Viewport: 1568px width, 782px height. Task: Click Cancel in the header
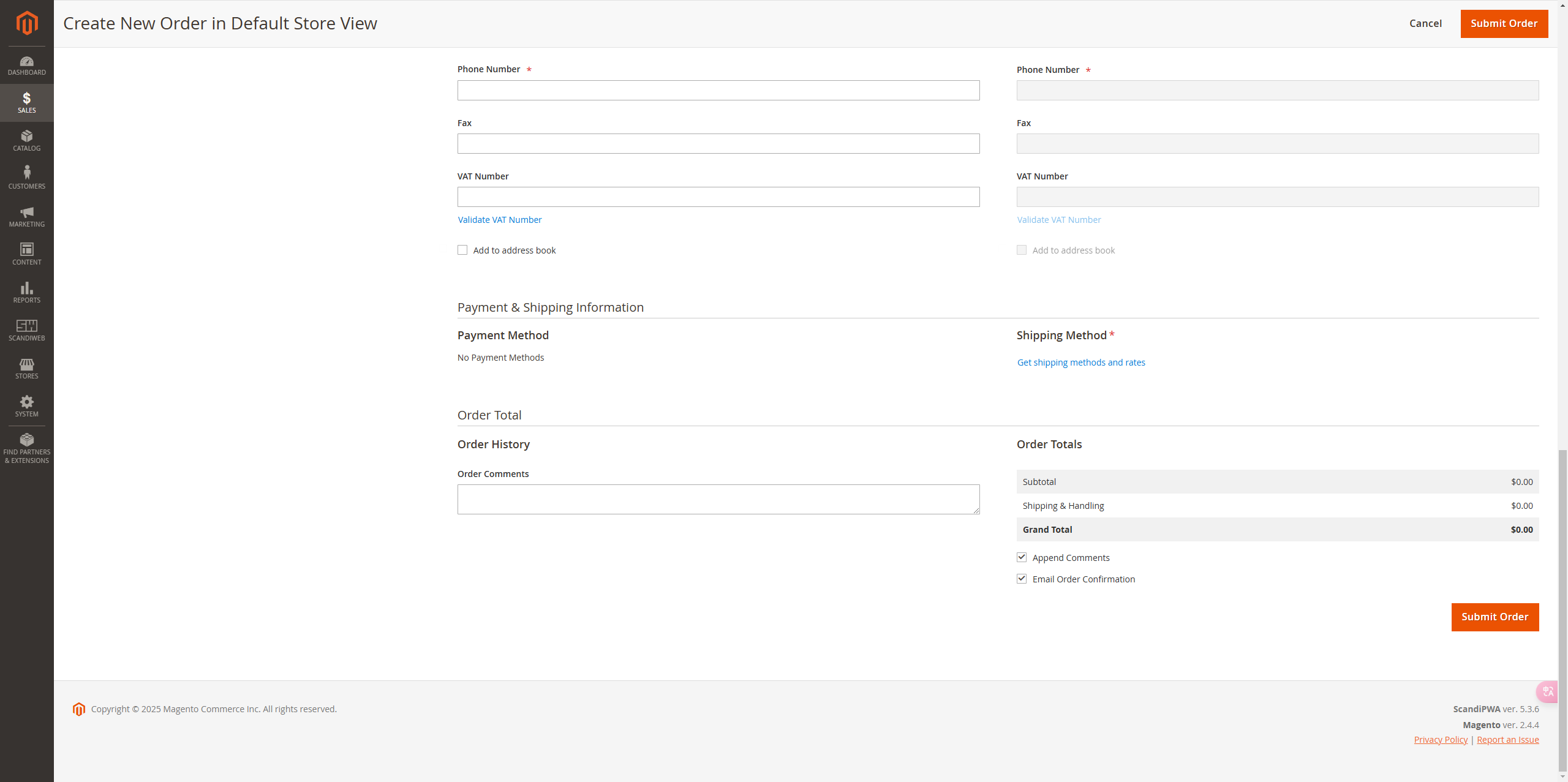pyautogui.click(x=1425, y=23)
